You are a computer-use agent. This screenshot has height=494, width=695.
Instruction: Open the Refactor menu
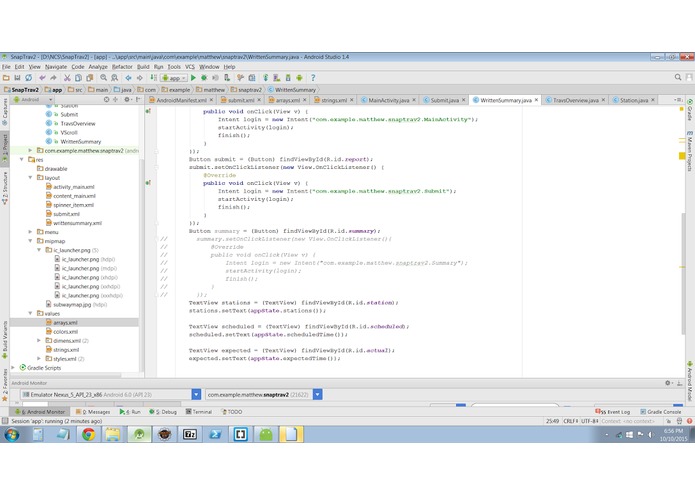click(x=122, y=67)
